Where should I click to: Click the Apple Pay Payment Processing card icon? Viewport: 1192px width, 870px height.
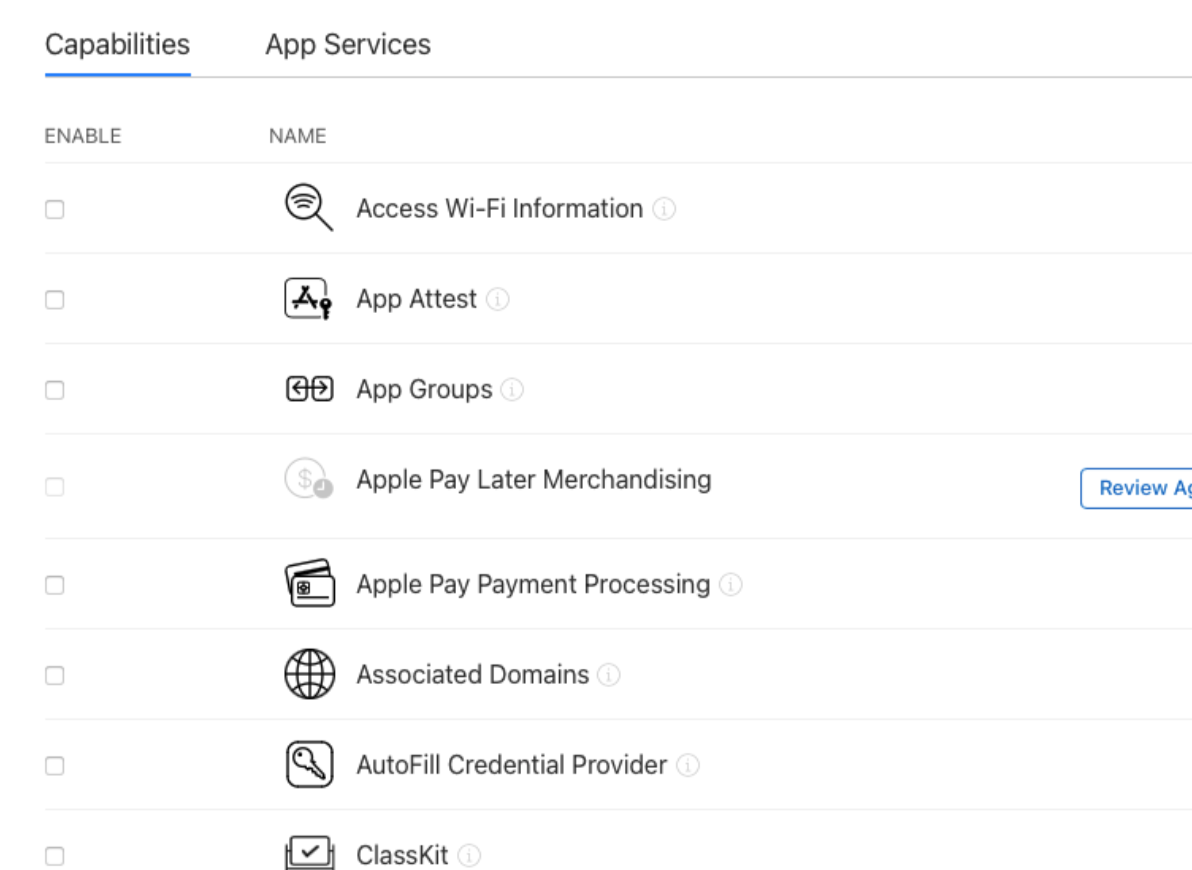[x=309, y=583]
